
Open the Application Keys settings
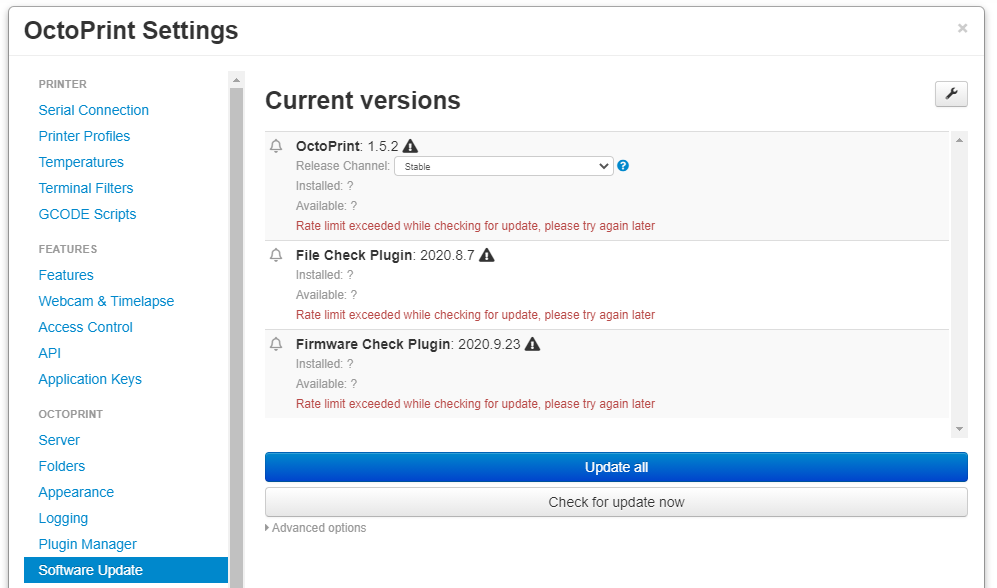tap(90, 379)
